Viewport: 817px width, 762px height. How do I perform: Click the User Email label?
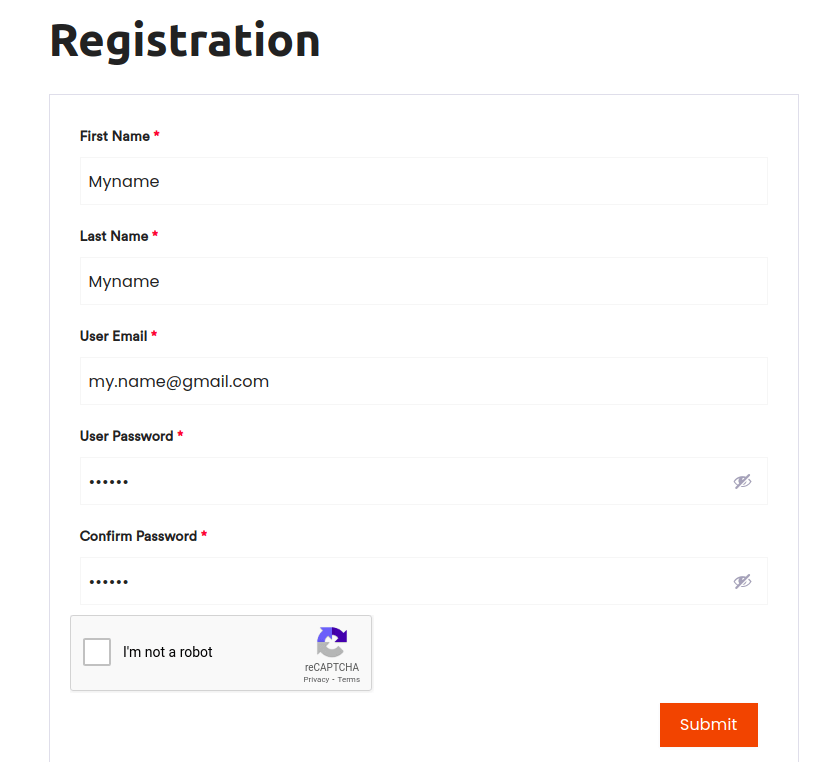pos(114,336)
